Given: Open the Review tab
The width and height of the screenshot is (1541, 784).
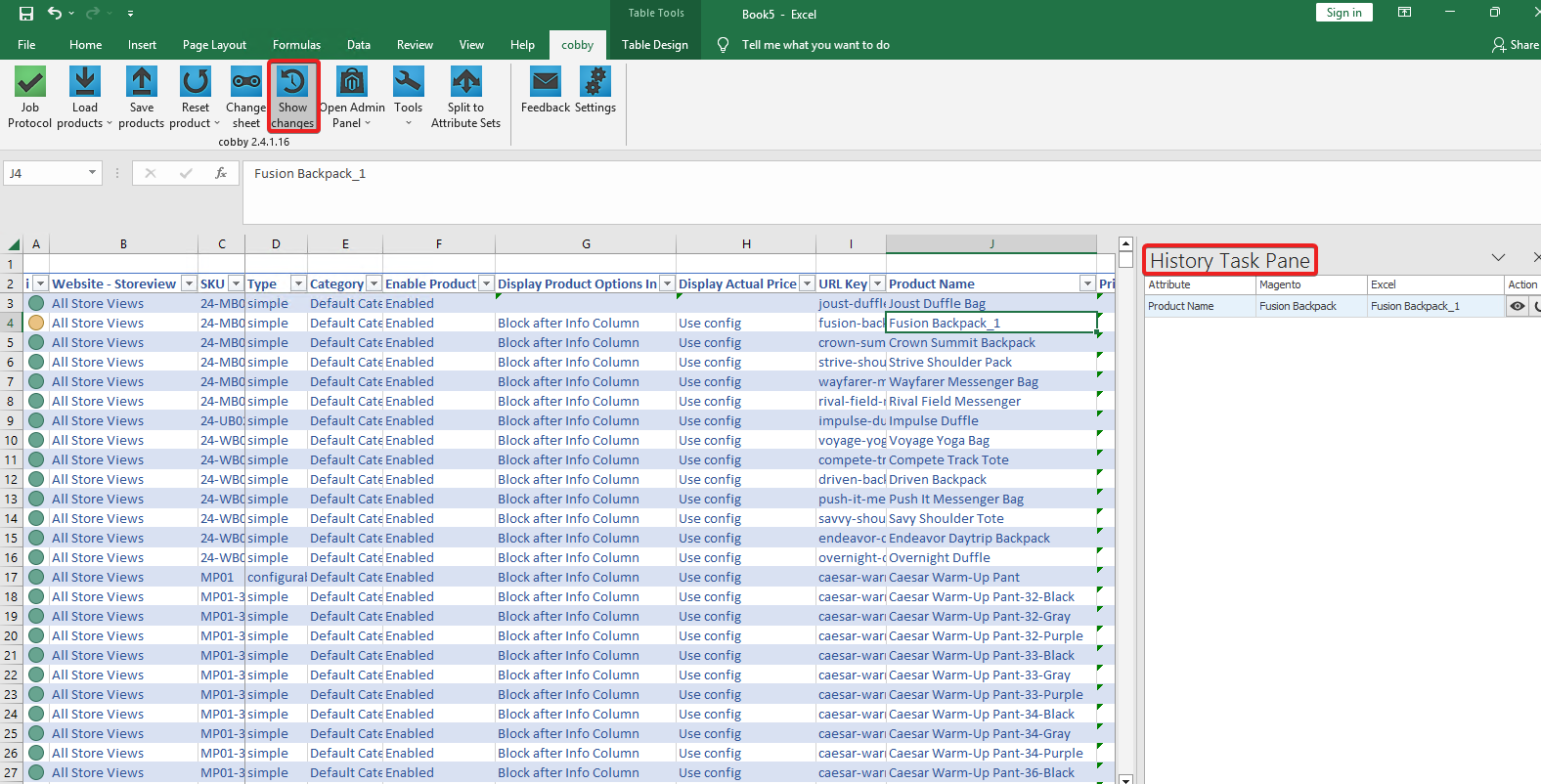Looking at the screenshot, I should coord(415,45).
